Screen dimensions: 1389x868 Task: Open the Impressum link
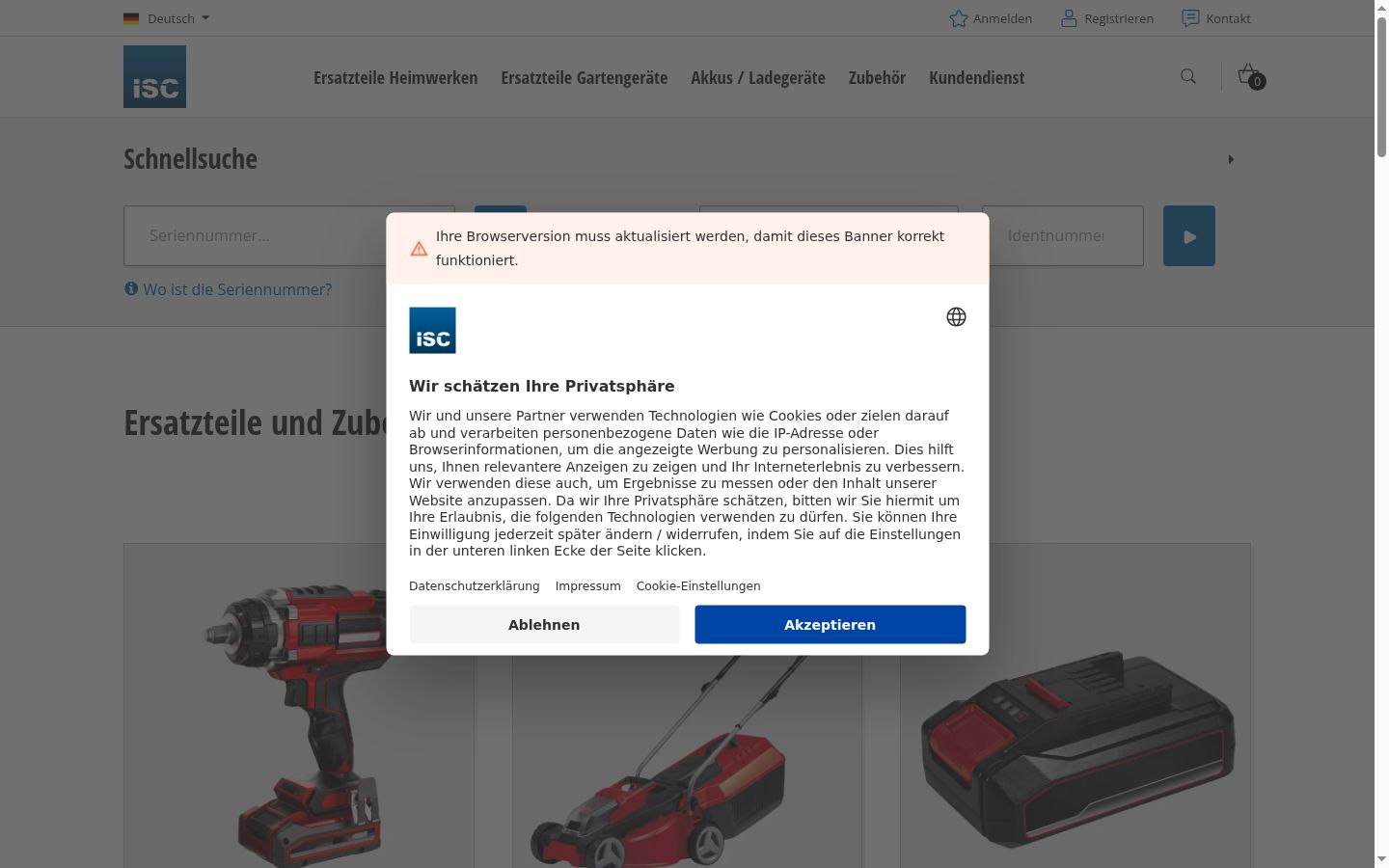587,585
